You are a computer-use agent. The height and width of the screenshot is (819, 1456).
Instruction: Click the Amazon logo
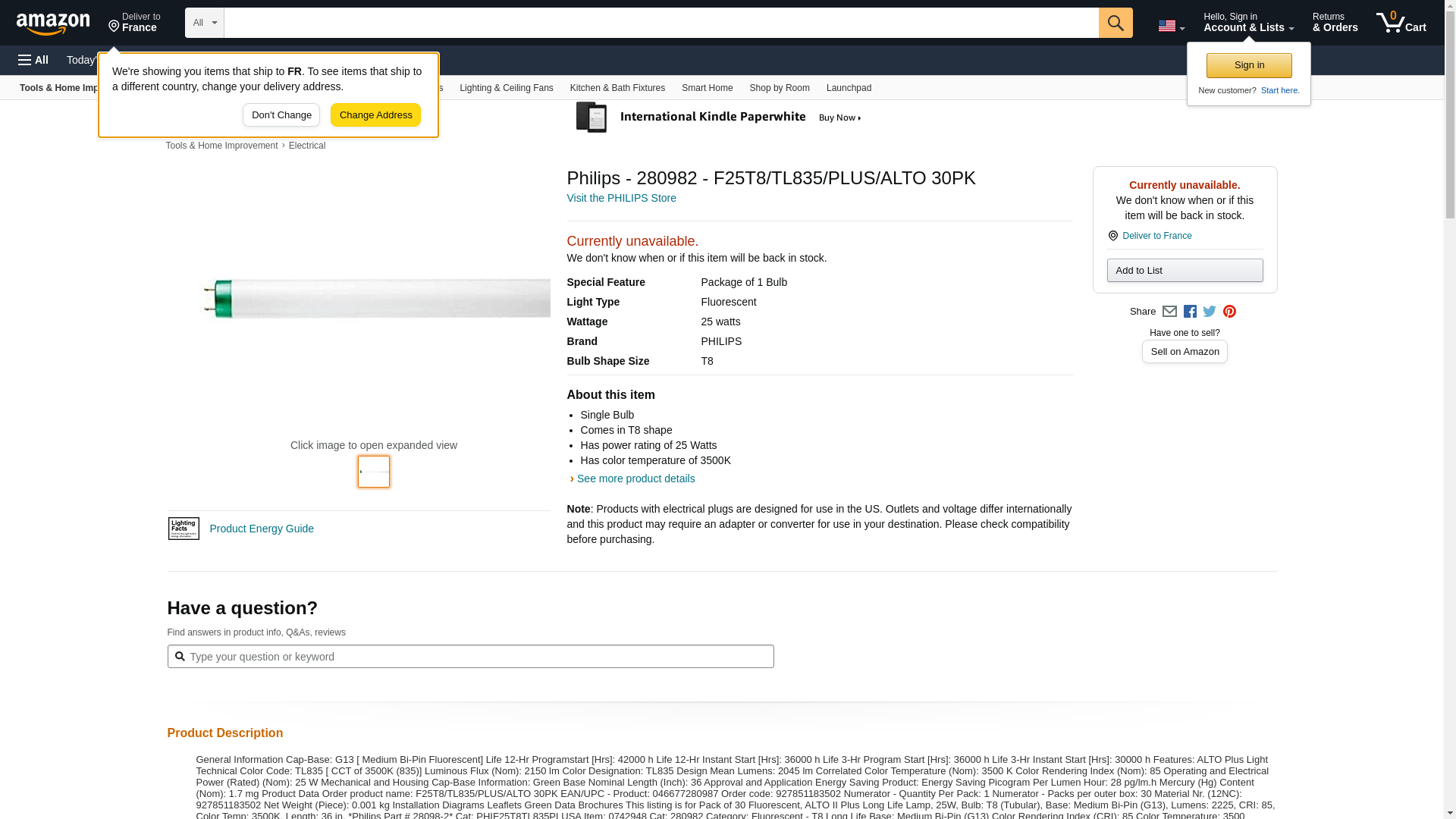(x=53, y=24)
